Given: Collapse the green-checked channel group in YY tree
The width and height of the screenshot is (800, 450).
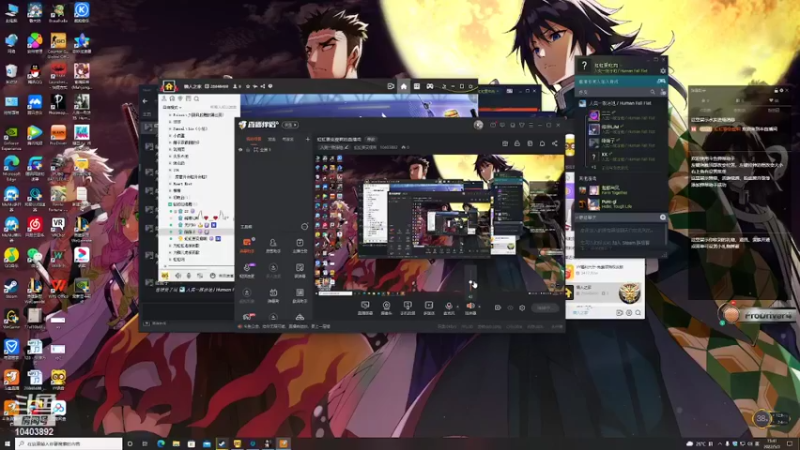Looking at the screenshot, I should (x=170, y=204).
